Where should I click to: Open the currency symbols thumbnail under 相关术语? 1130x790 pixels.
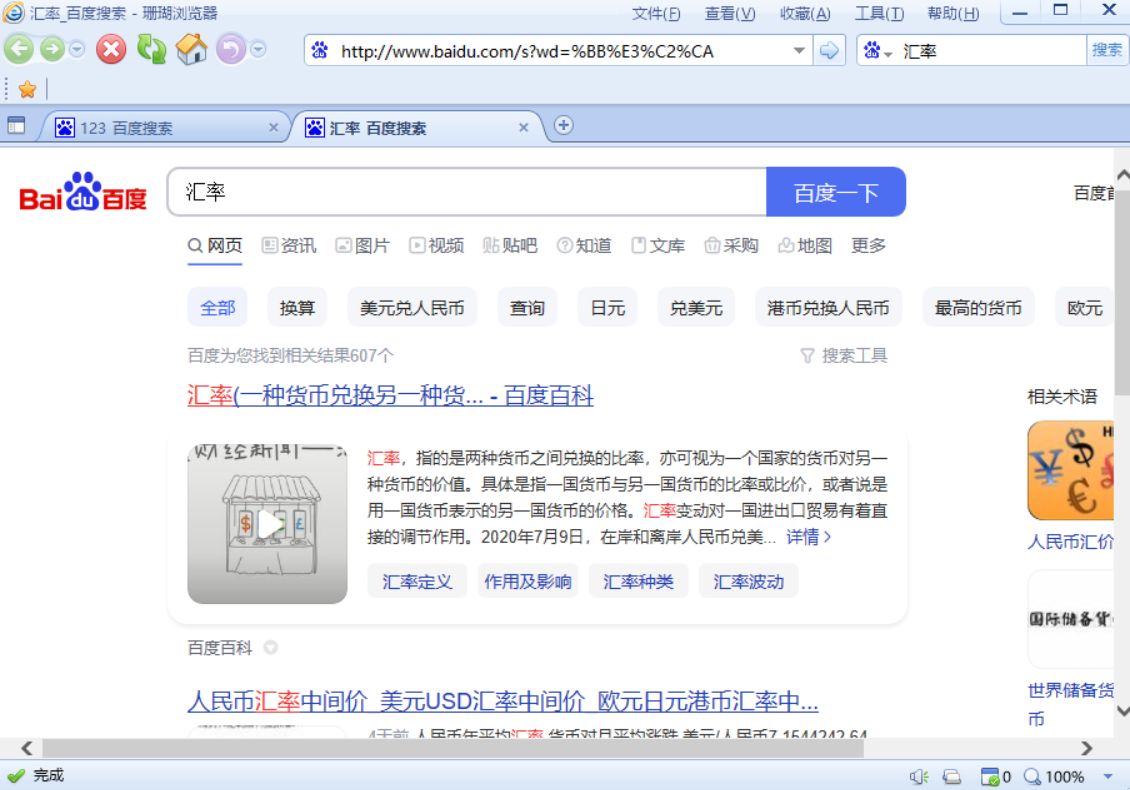(x=1070, y=470)
